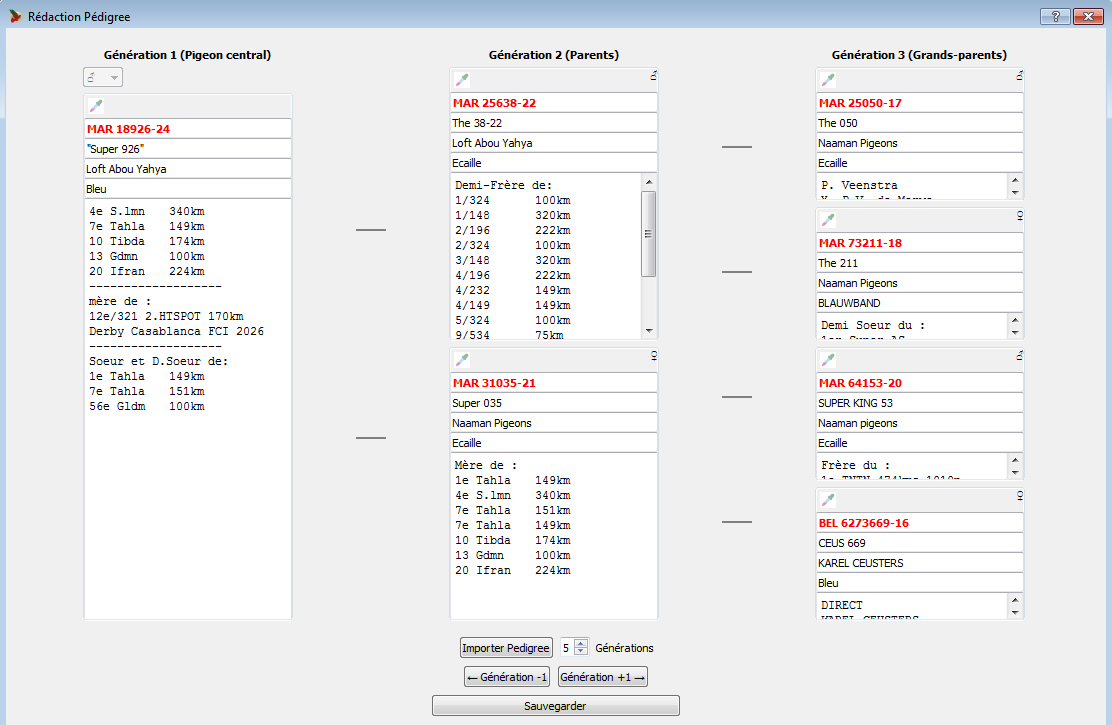Click up arrow in MAR 73211-18 notes box
The width and height of the screenshot is (1112, 725).
pyautogui.click(x=1015, y=320)
